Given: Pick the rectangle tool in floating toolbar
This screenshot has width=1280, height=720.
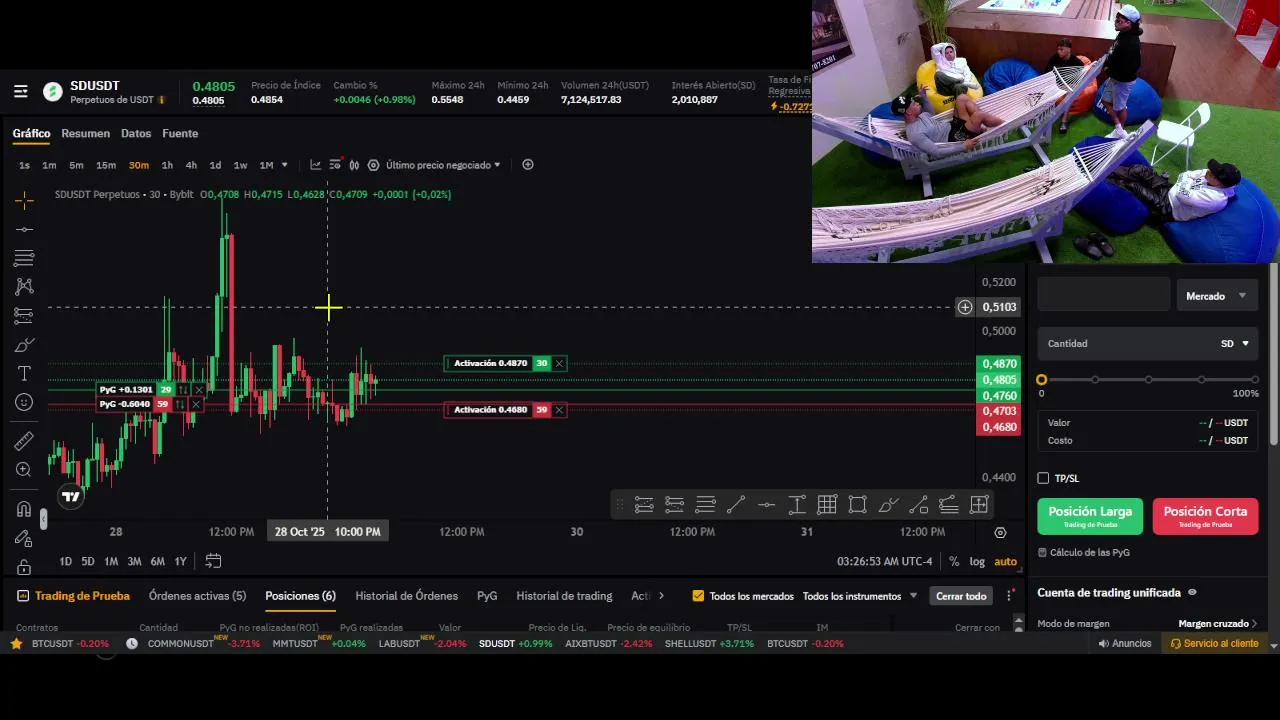Looking at the screenshot, I should (858, 505).
